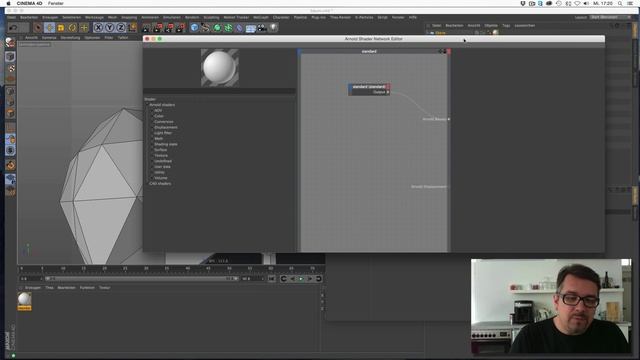Screen dimensions: 640x360
Task: Click the Render View clapperboard icon
Action: tap(147, 28)
